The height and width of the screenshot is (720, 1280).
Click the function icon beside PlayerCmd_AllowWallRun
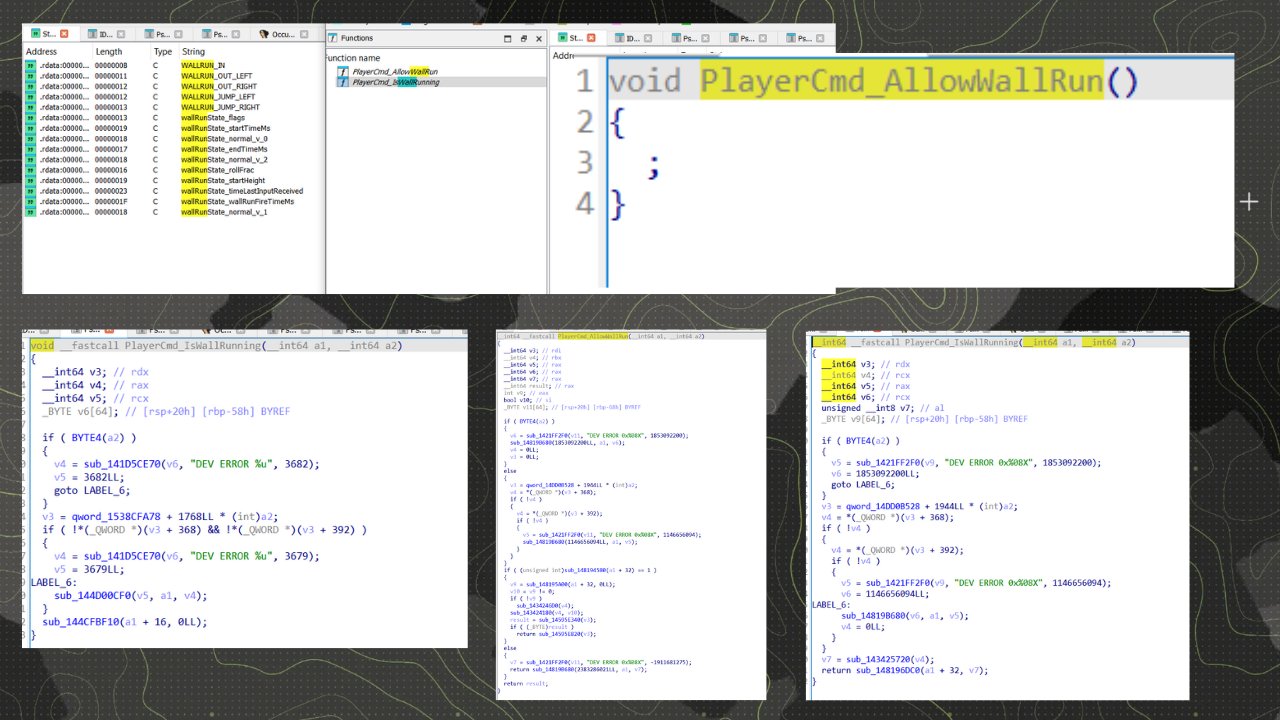(343, 72)
